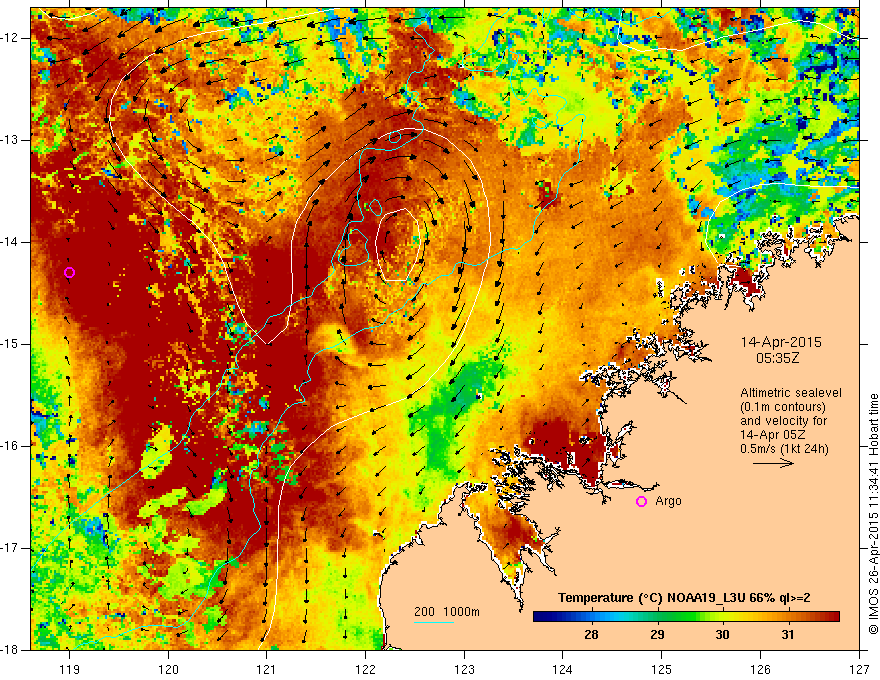Click longitude axis label '119'
Screen dimensions: 880x680
pyautogui.click(x=69, y=669)
